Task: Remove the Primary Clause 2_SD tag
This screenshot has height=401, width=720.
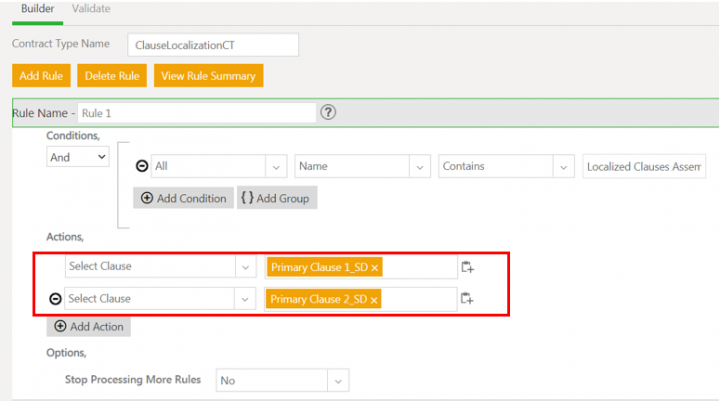Action: click(x=374, y=300)
